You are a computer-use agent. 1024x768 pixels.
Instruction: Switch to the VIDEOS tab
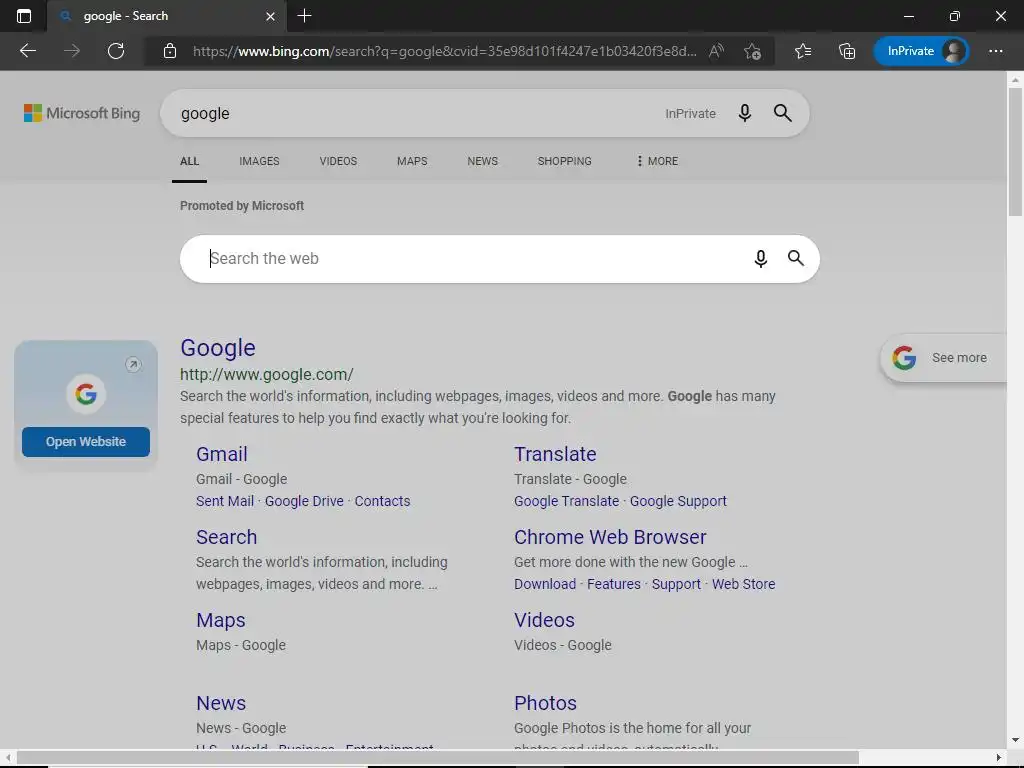(338, 161)
